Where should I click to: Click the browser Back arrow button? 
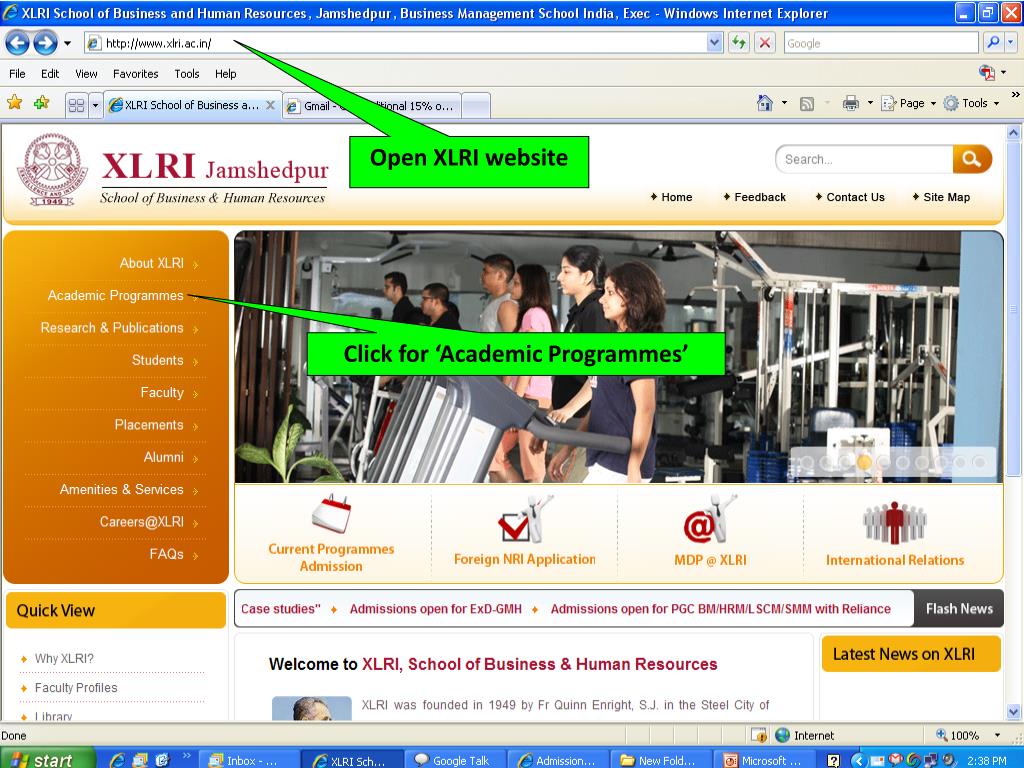coord(17,43)
